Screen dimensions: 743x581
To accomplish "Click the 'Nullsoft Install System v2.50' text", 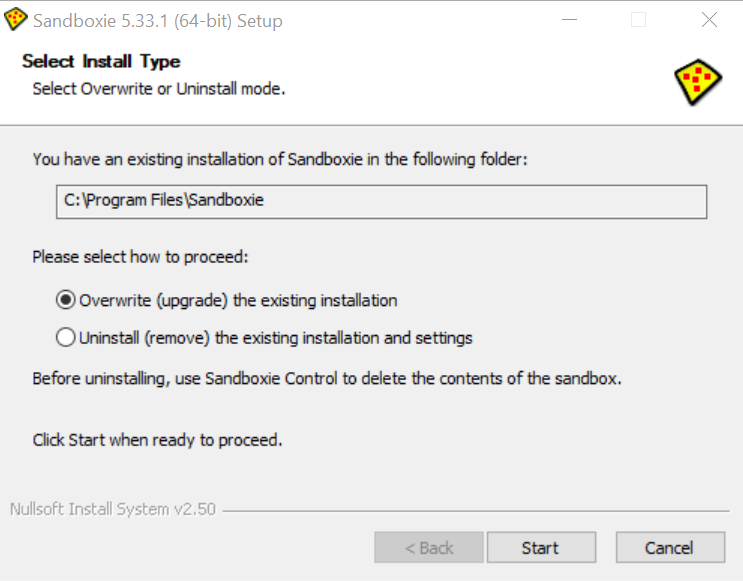I will tap(113, 509).
